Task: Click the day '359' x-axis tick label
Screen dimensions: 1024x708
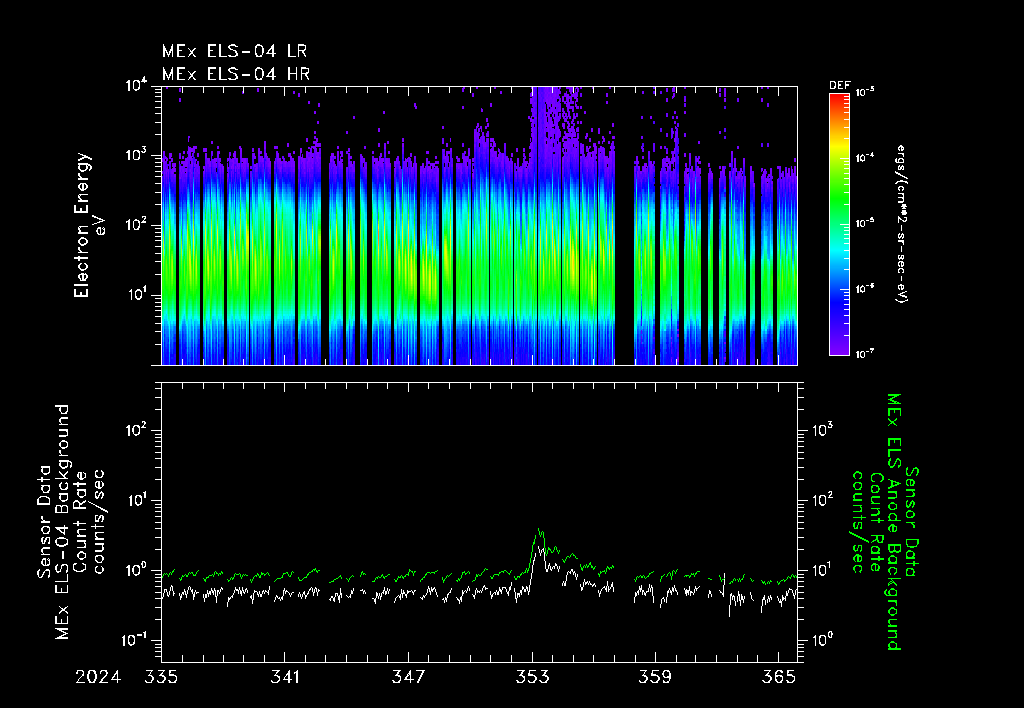Action: click(655, 677)
